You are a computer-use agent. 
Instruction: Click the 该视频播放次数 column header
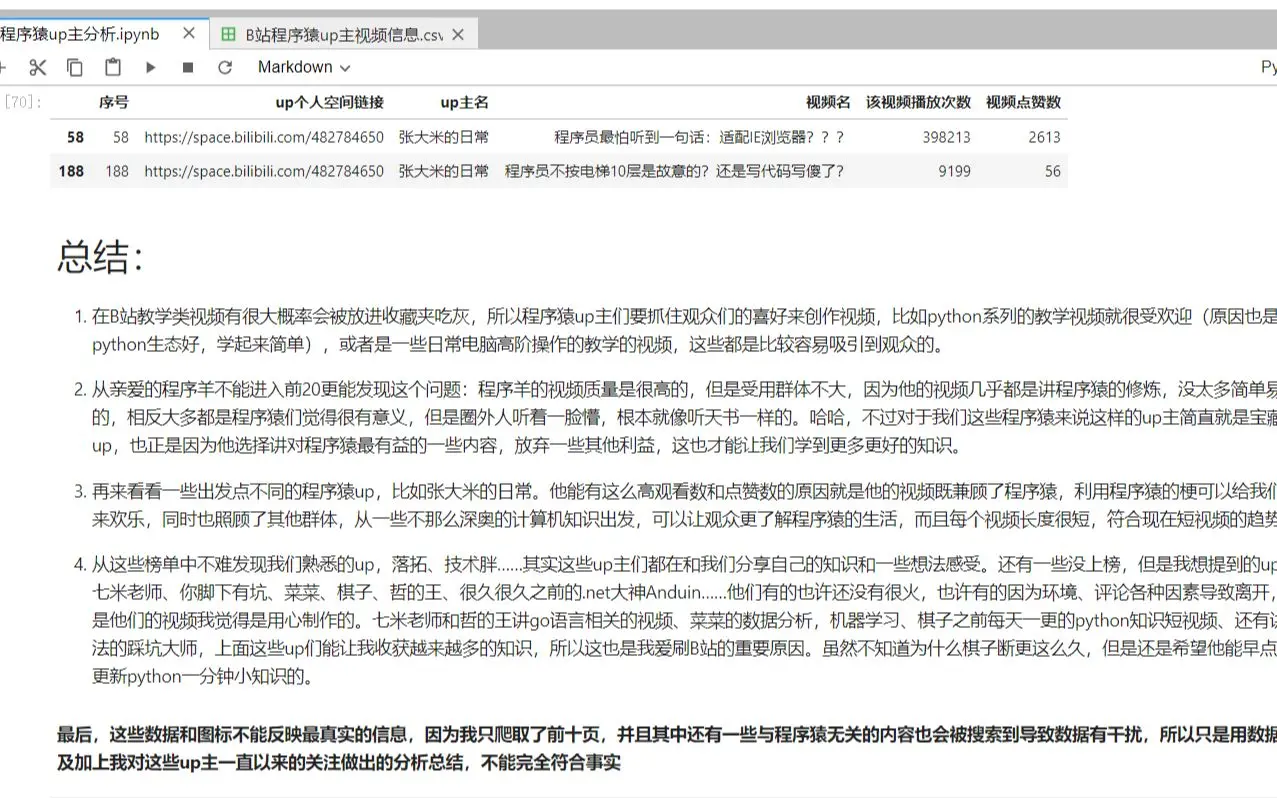pyautogui.click(x=918, y=102)
